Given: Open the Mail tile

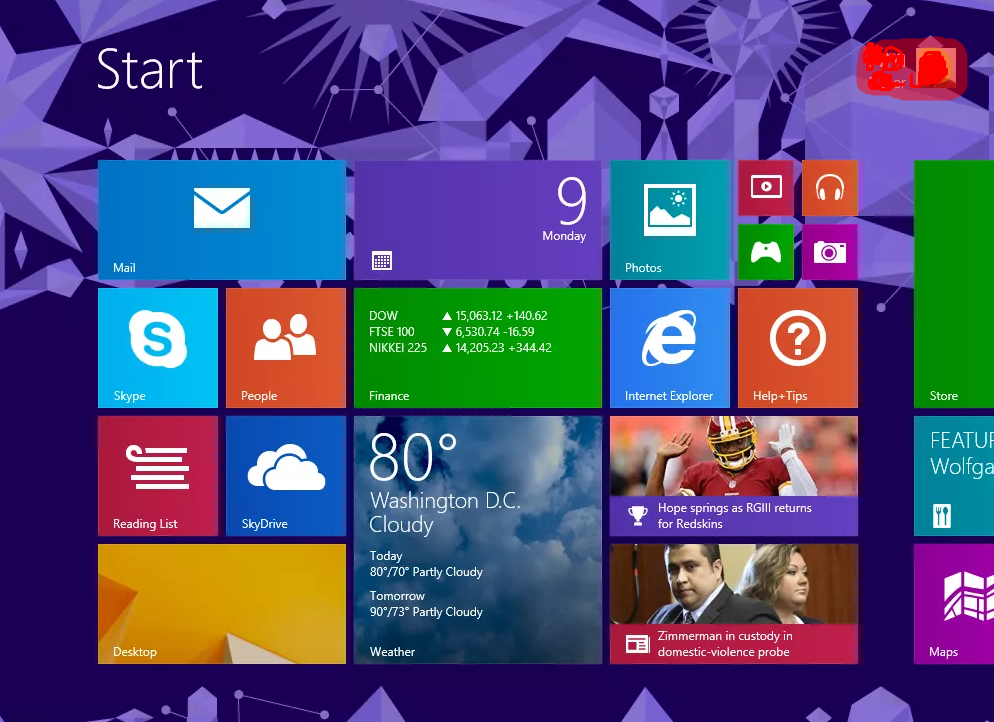Looking at the screenshot, I should click(222, 220).
